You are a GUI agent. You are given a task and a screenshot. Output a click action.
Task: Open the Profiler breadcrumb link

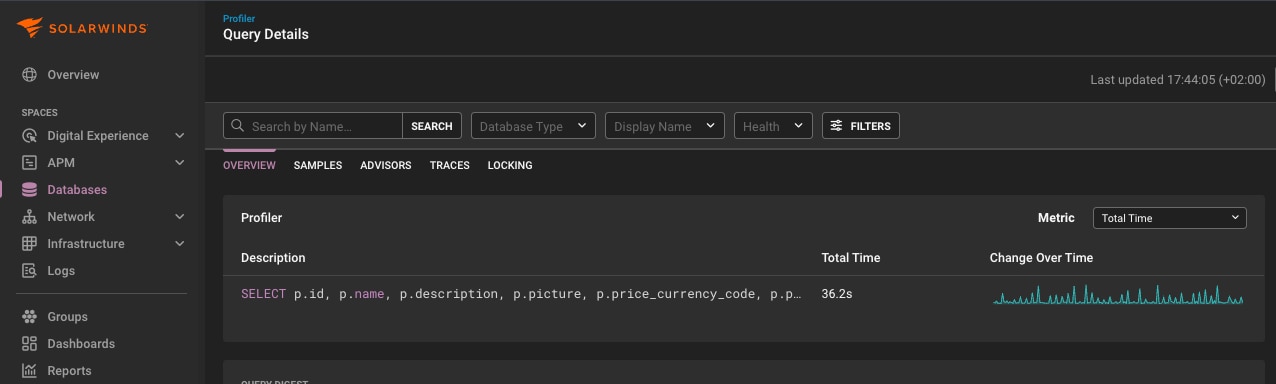pos(239,18)
